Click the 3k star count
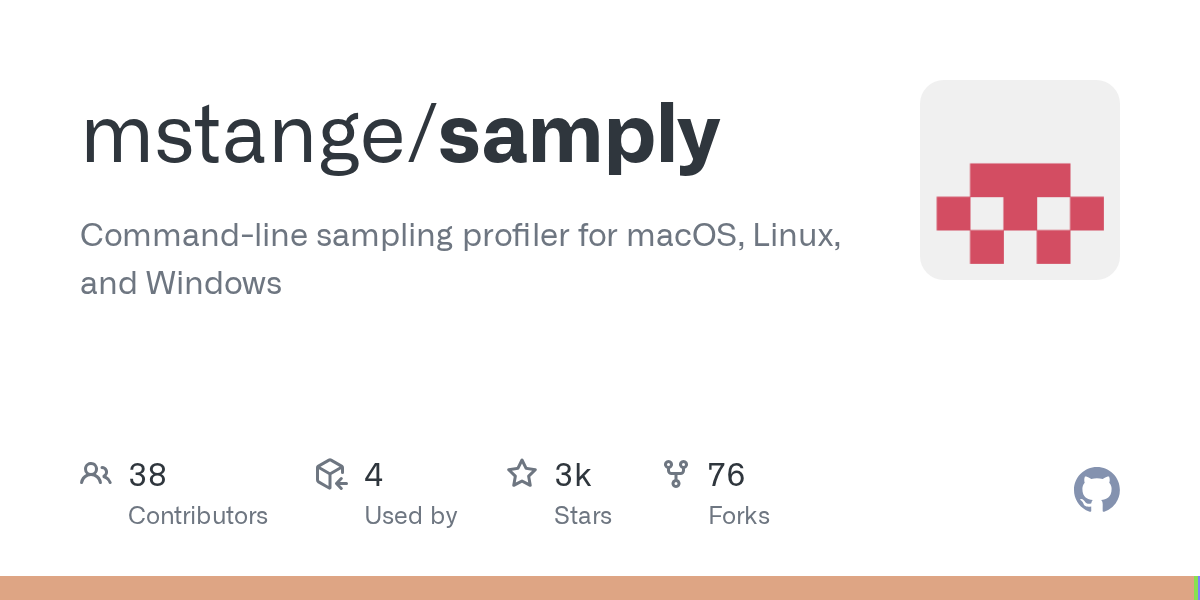 tap(572, 475)
